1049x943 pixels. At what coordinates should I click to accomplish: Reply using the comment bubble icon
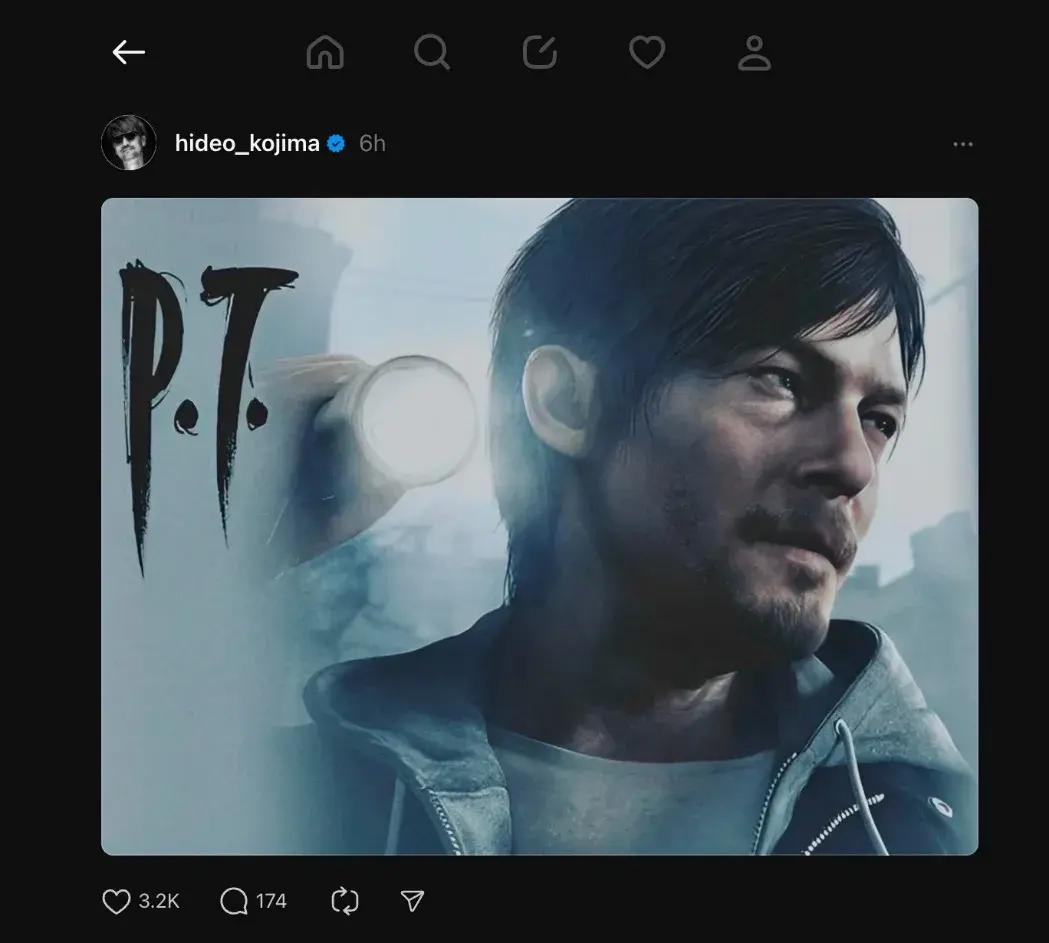[233, 902]
